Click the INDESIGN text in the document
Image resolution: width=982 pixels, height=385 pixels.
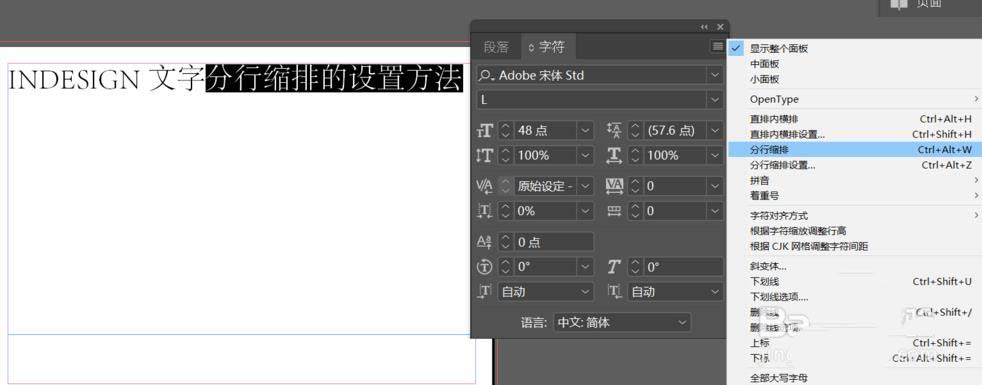click(75, 80)
